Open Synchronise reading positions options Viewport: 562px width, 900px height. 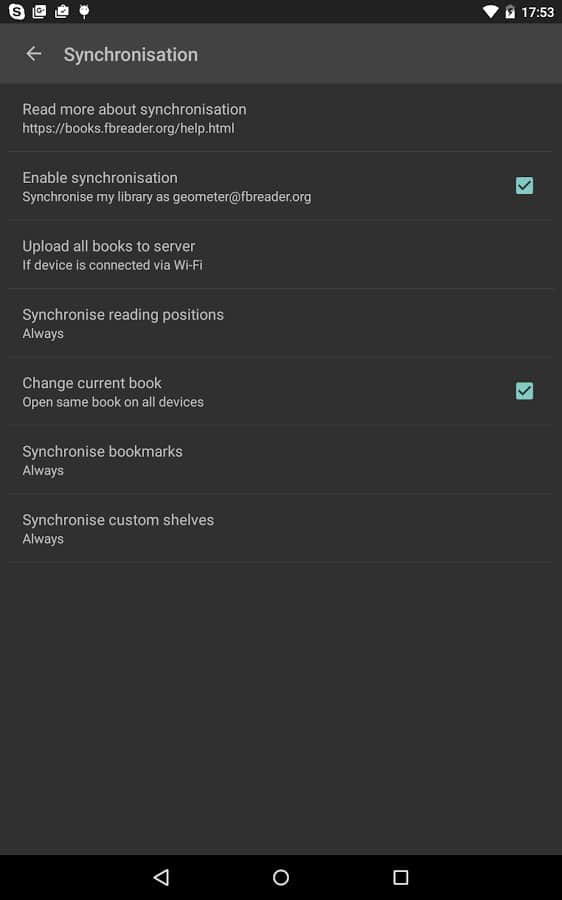[281, 323]
